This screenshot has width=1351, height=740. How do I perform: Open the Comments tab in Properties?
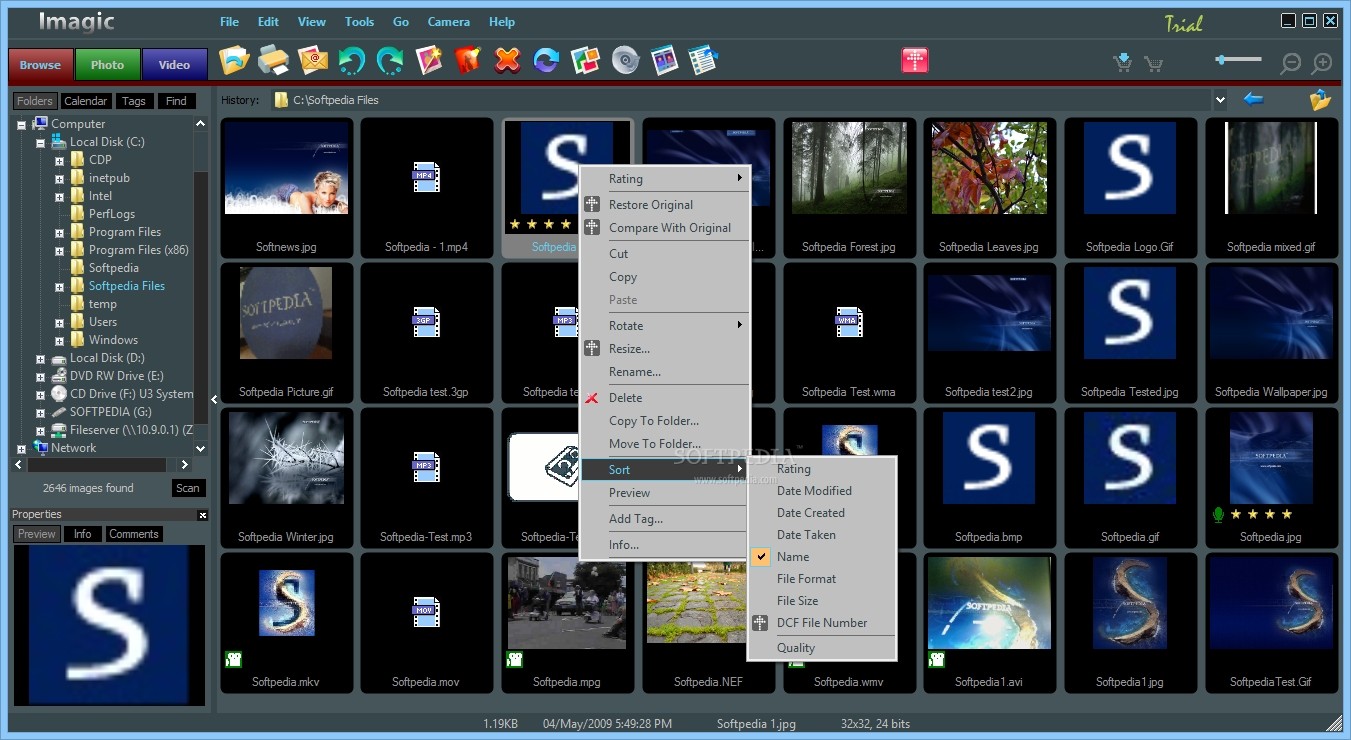point(134,534)
